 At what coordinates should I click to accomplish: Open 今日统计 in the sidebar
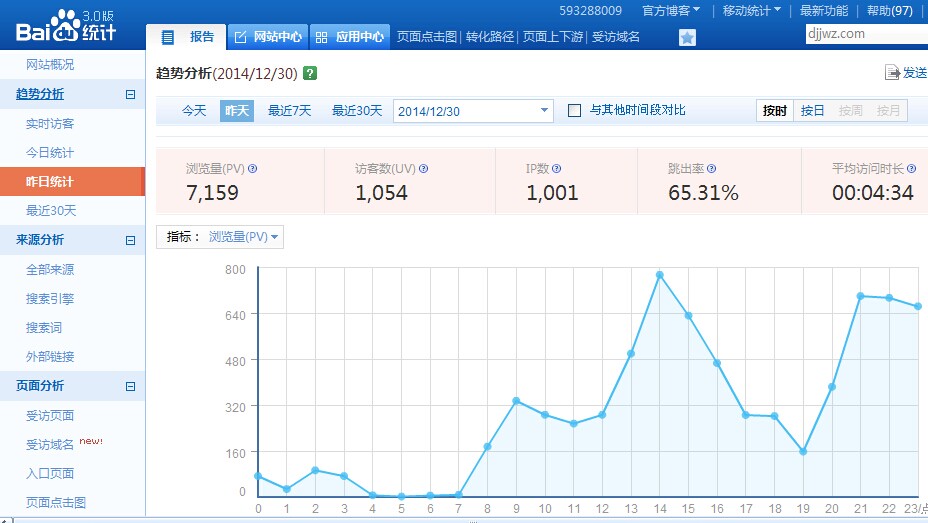pos(50,153)
